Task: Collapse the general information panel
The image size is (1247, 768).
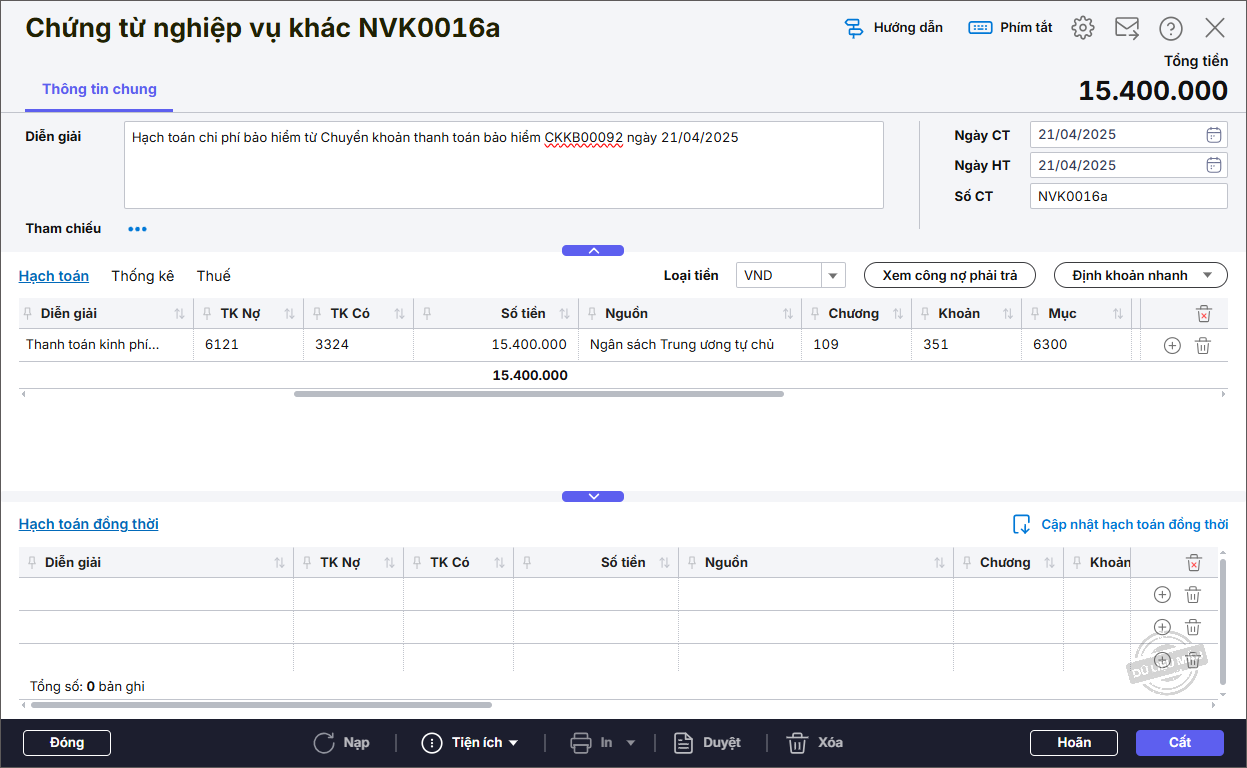Action: 592,251
